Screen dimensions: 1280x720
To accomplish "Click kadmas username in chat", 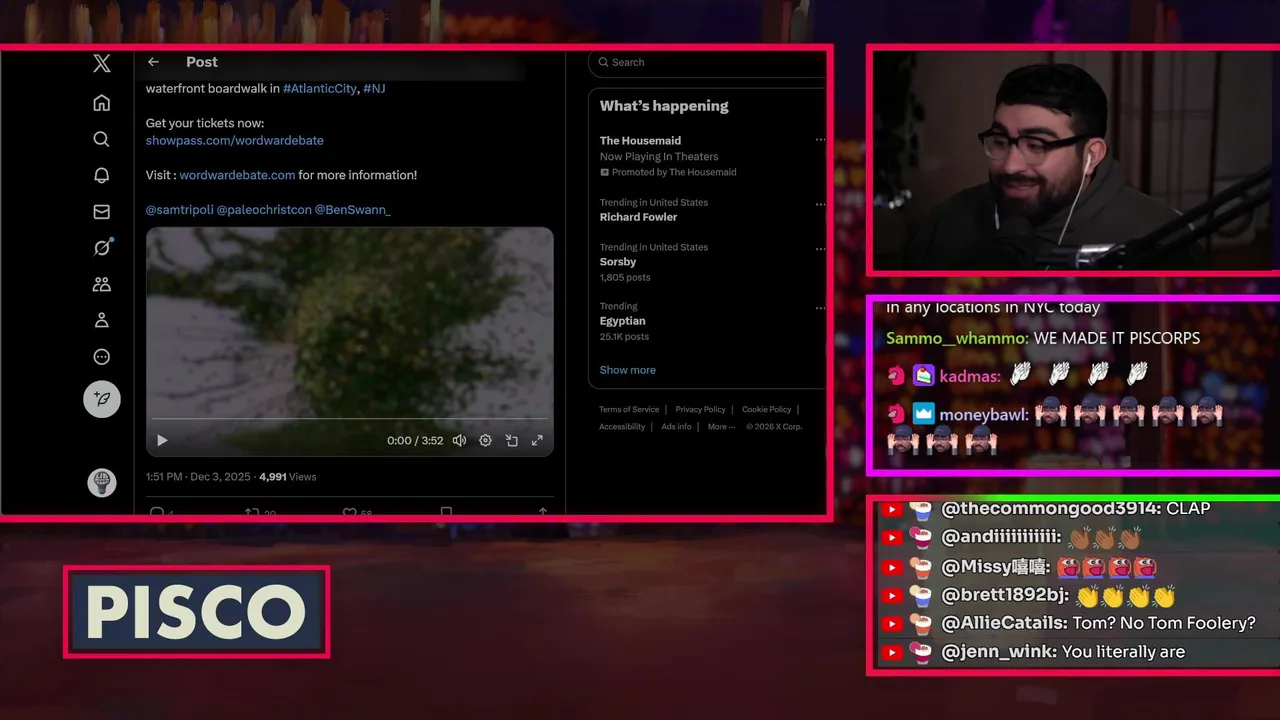I will (x=969, y=377).
